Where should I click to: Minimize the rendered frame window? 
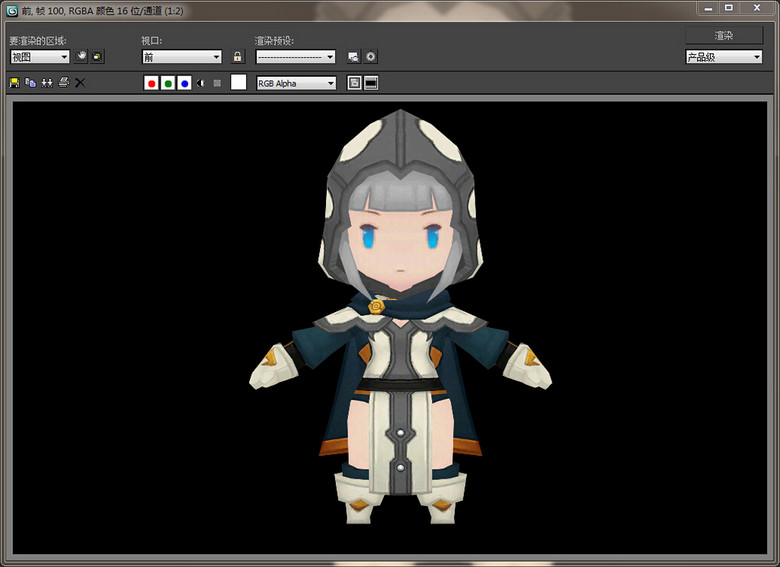point(708,8)
